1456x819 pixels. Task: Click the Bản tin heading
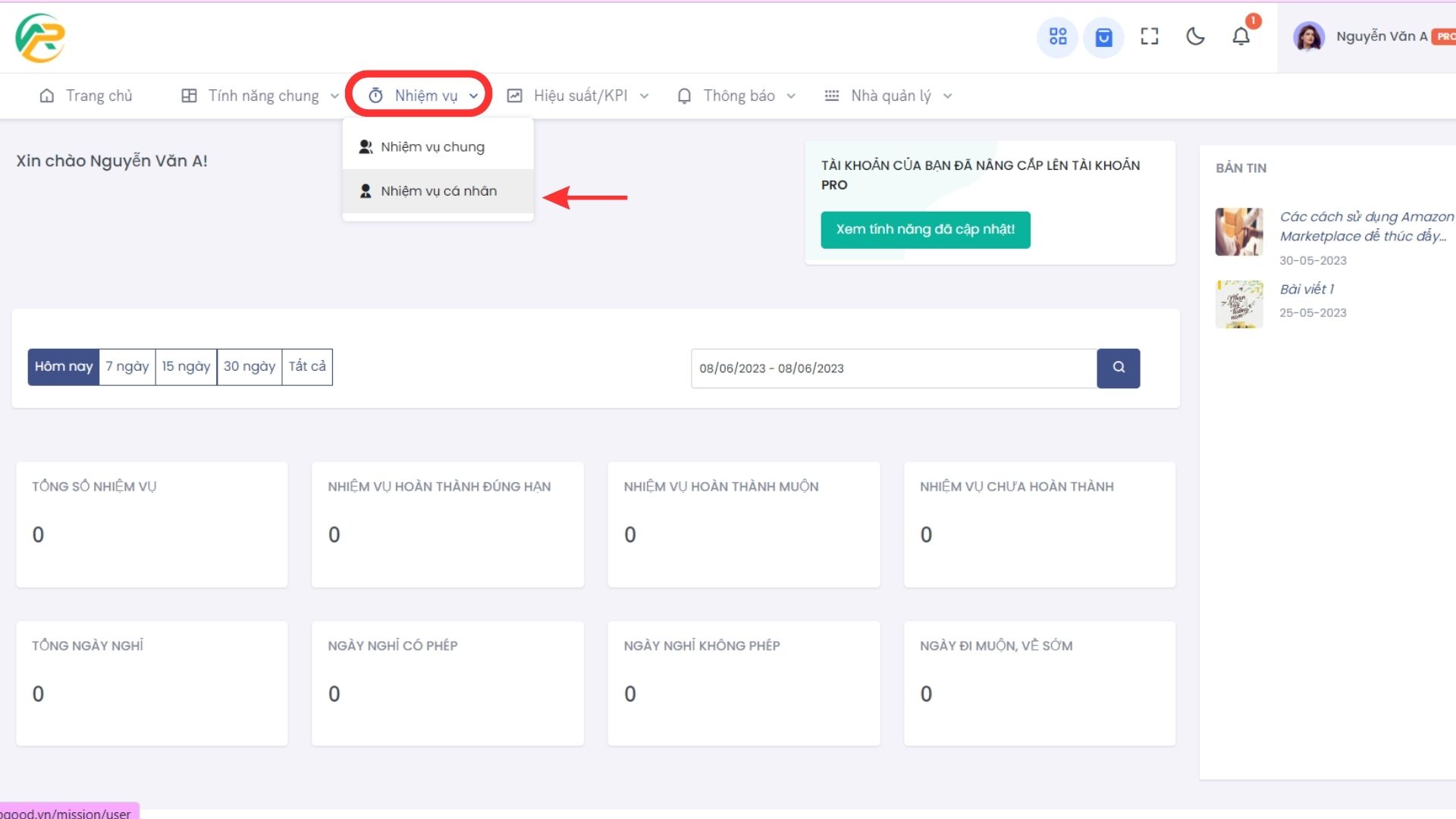pos(1241,168)
